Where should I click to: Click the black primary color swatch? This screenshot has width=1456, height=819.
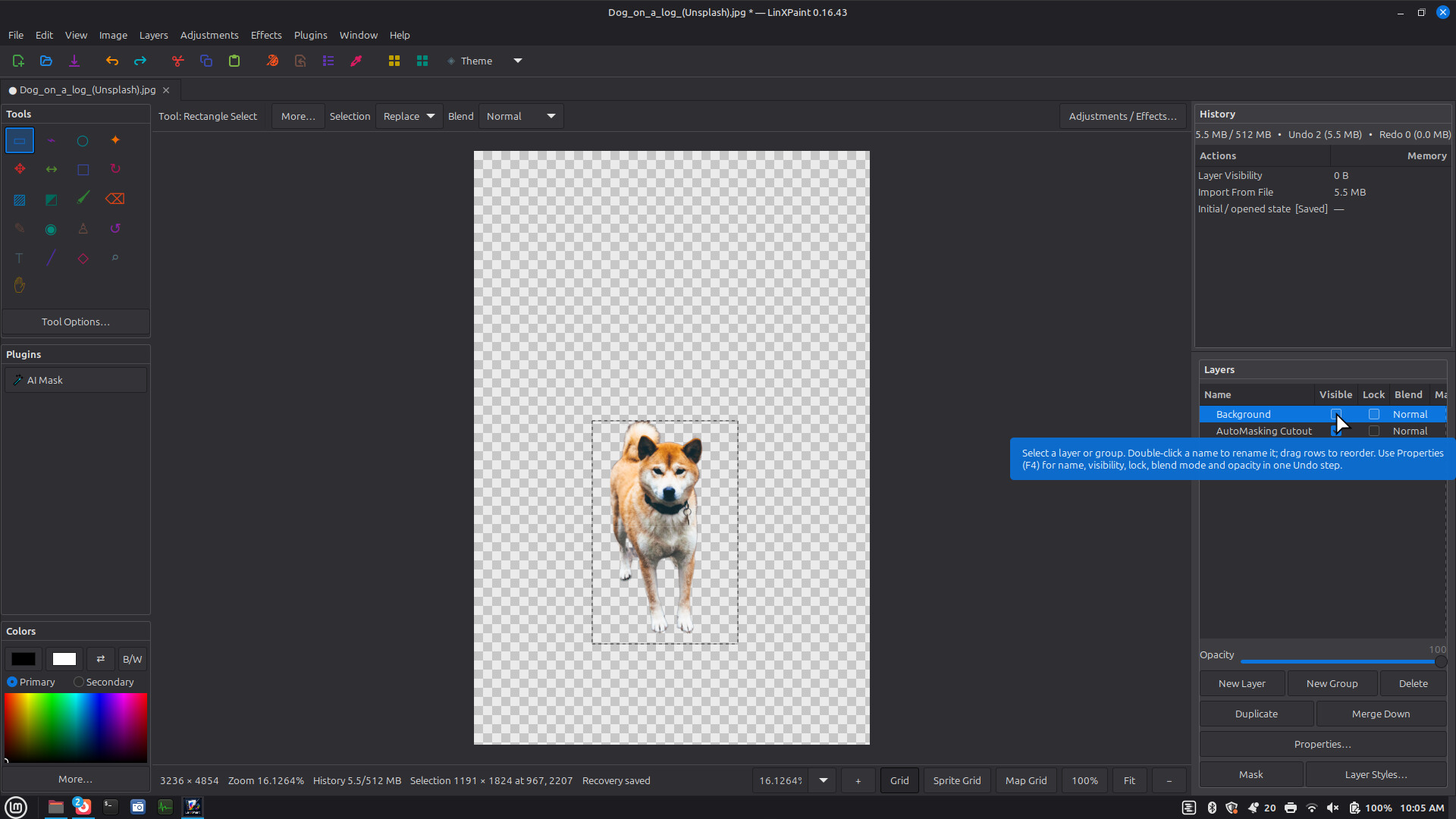pyautogui.click(x=24, y=659)
